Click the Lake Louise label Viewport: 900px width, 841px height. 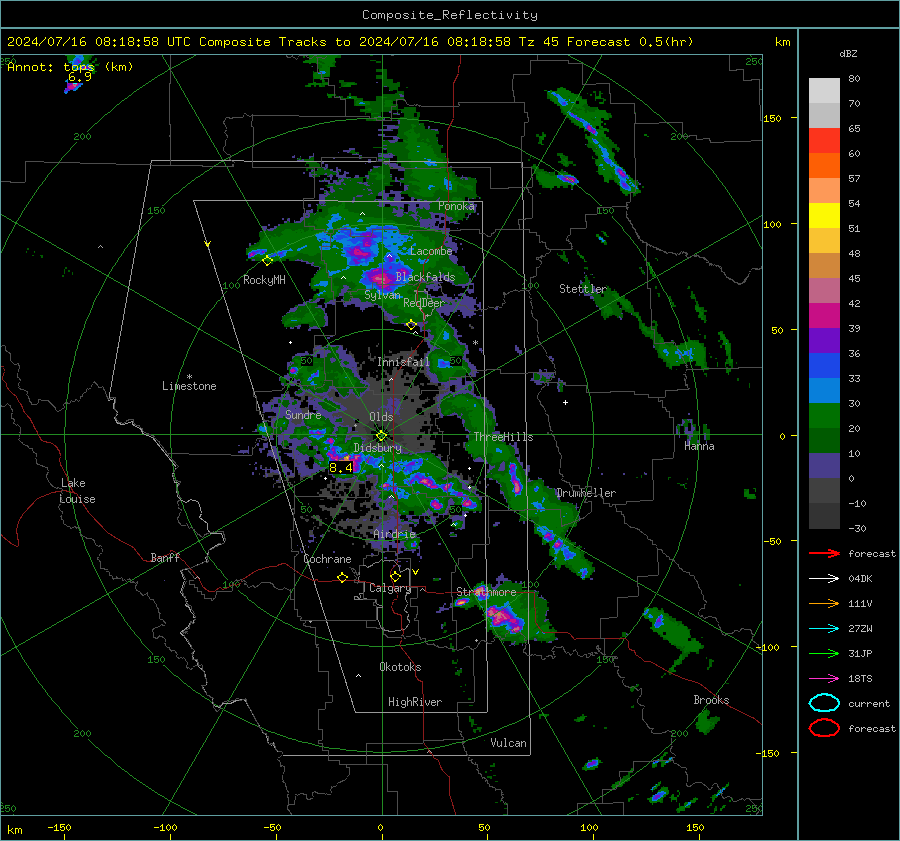click(x=77, y=491)
